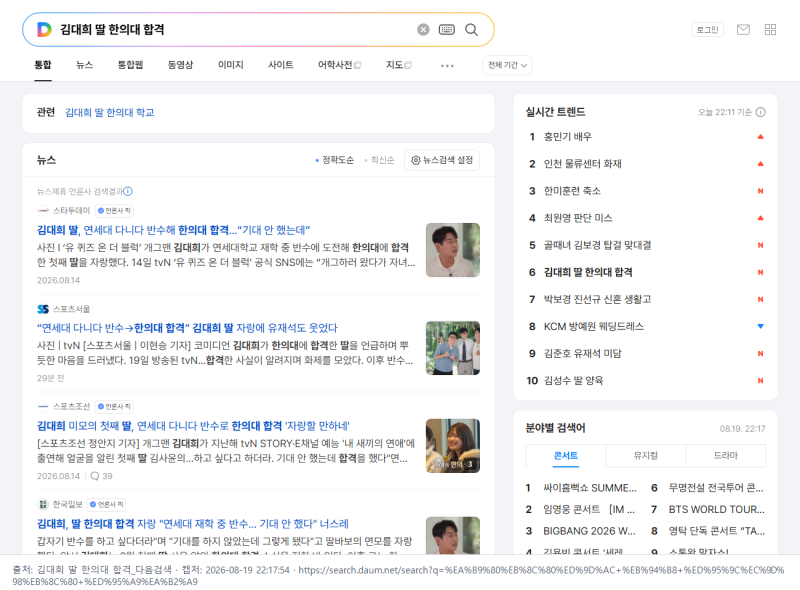Click concert entry BIGBANG 2026 W...

[589, 531]
